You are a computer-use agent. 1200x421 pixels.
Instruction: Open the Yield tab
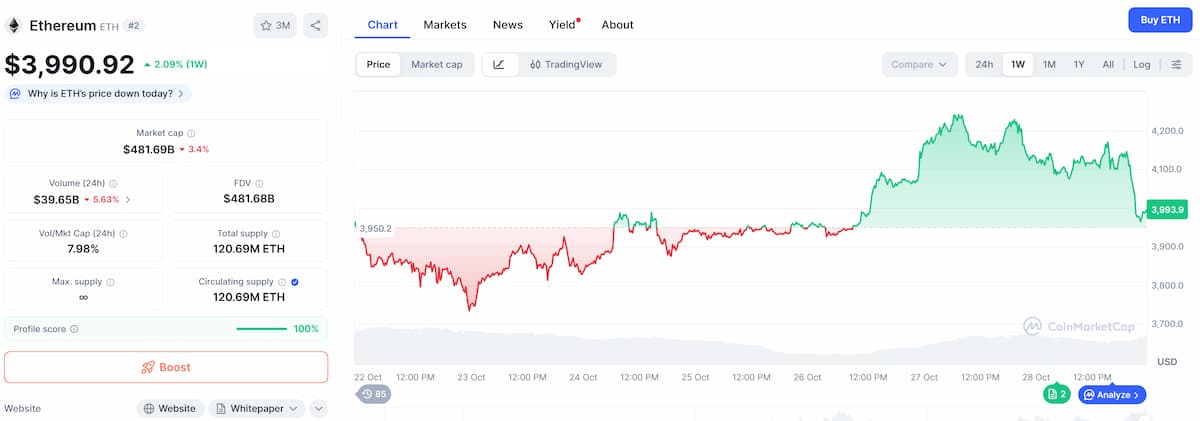[x=562, y=24]
